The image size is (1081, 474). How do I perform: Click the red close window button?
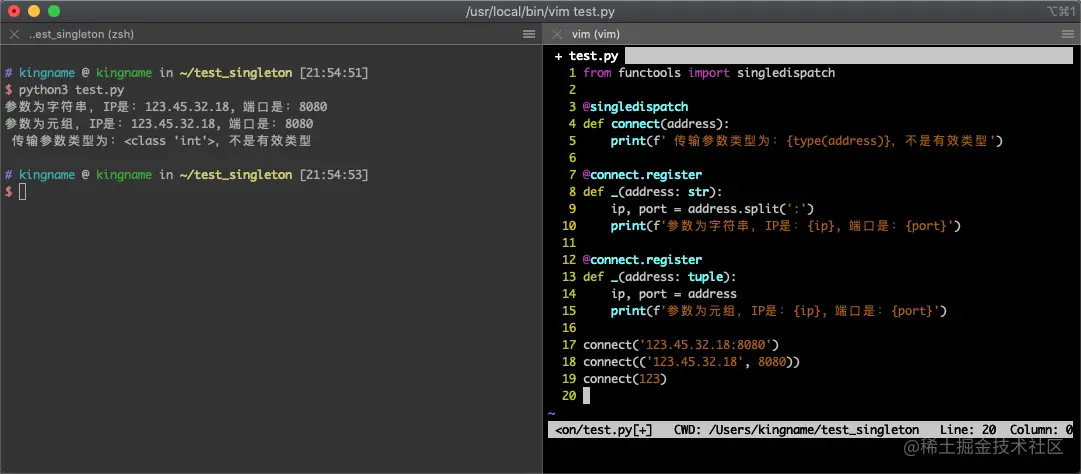[x=14, y=12]
